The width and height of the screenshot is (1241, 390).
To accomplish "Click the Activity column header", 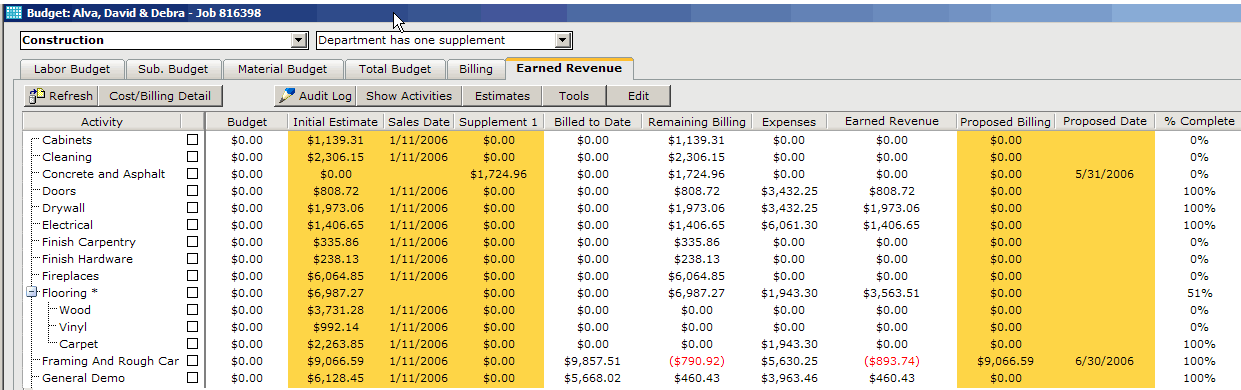I will (x=102, y=121).
